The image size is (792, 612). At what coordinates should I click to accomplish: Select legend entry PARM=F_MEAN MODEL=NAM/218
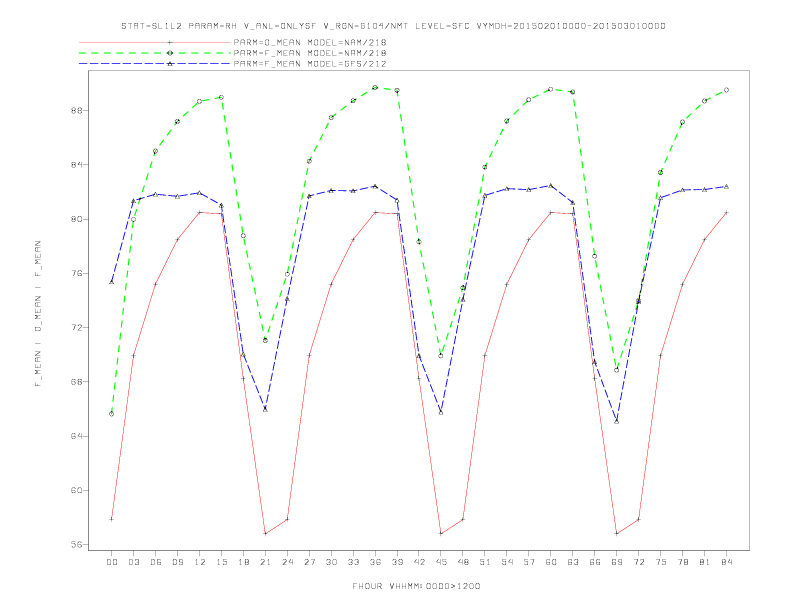[x=310, y=53]
